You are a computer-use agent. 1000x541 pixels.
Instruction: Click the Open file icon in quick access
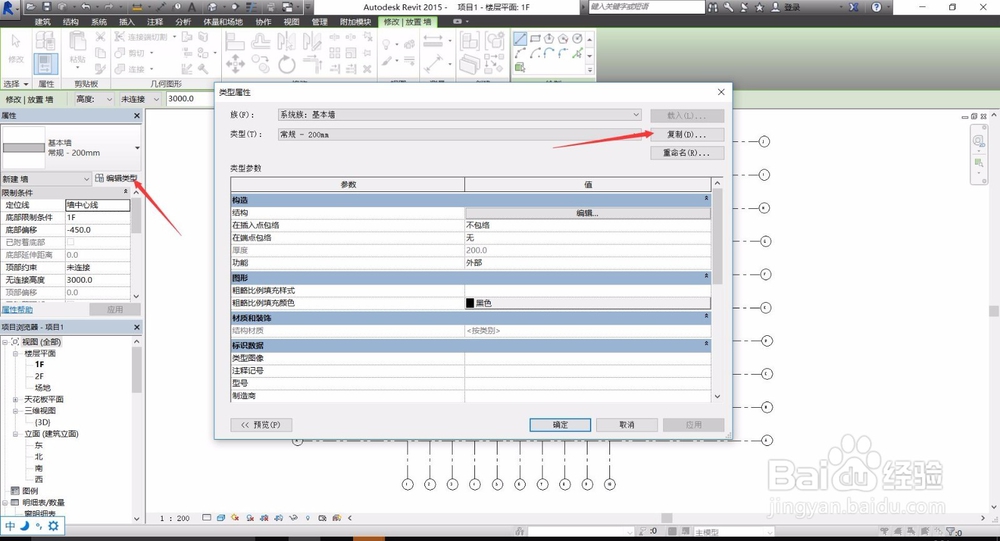tap(31, 7)
